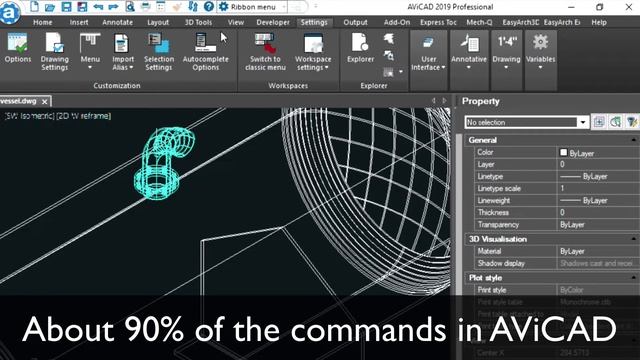Open the Workspace settings icon
This screenshot has width=640, height=360.
[313, 43]
